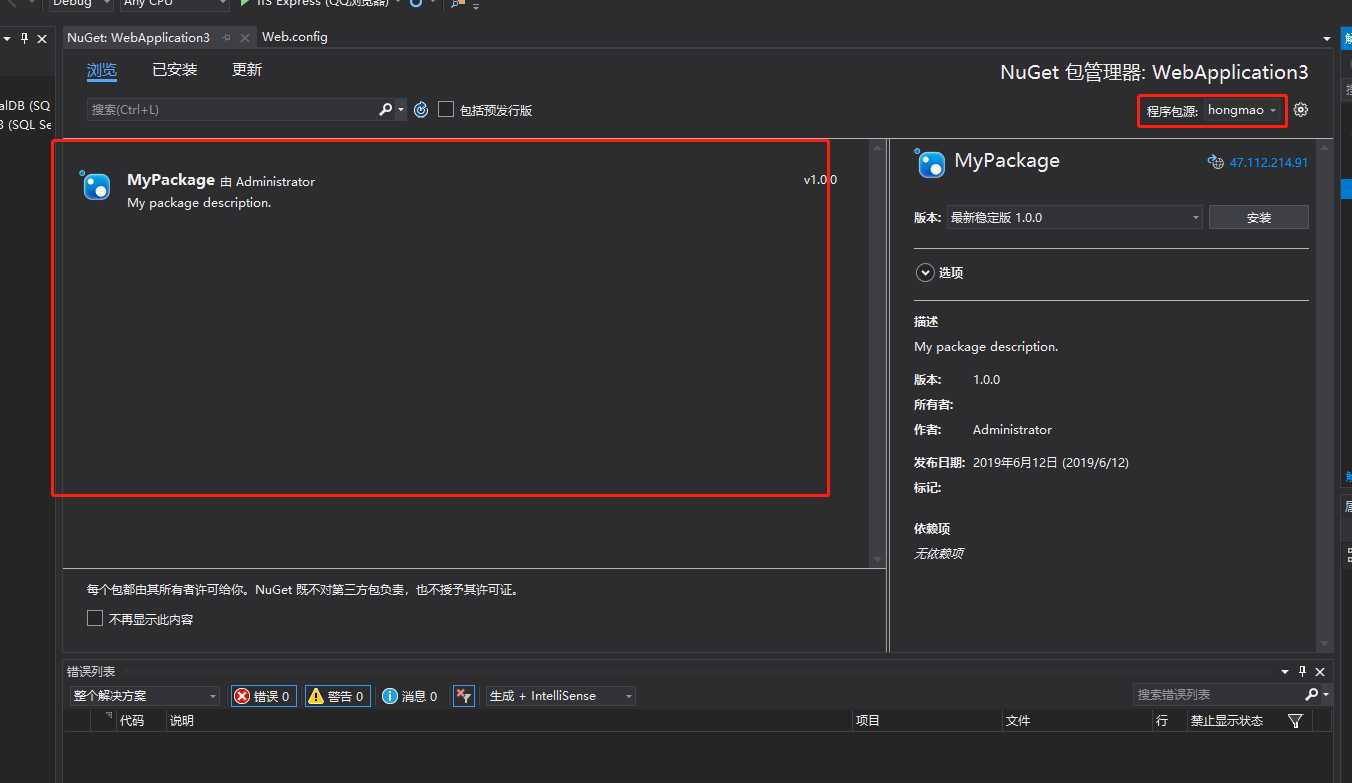The height and width of the screenshot is (783, 1352).
Task: Toggle the errors filter in Error List
Action: click(263, 696)
